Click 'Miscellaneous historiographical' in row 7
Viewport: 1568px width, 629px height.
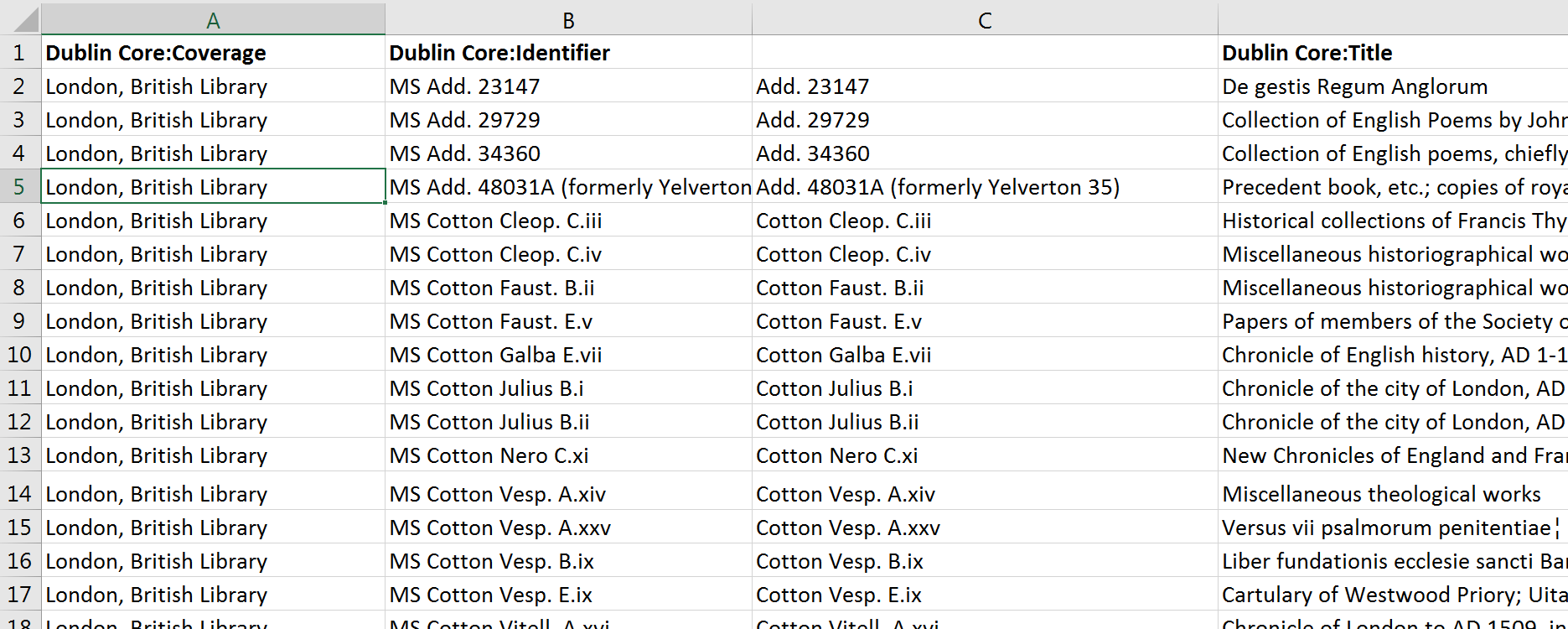(1393, 254)
